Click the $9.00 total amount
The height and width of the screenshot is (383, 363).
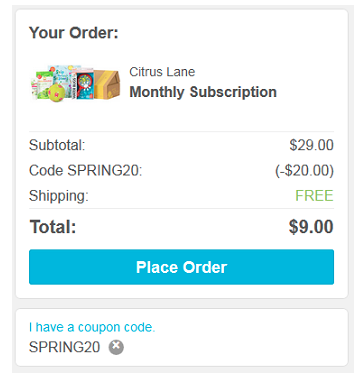click(311, 227)
